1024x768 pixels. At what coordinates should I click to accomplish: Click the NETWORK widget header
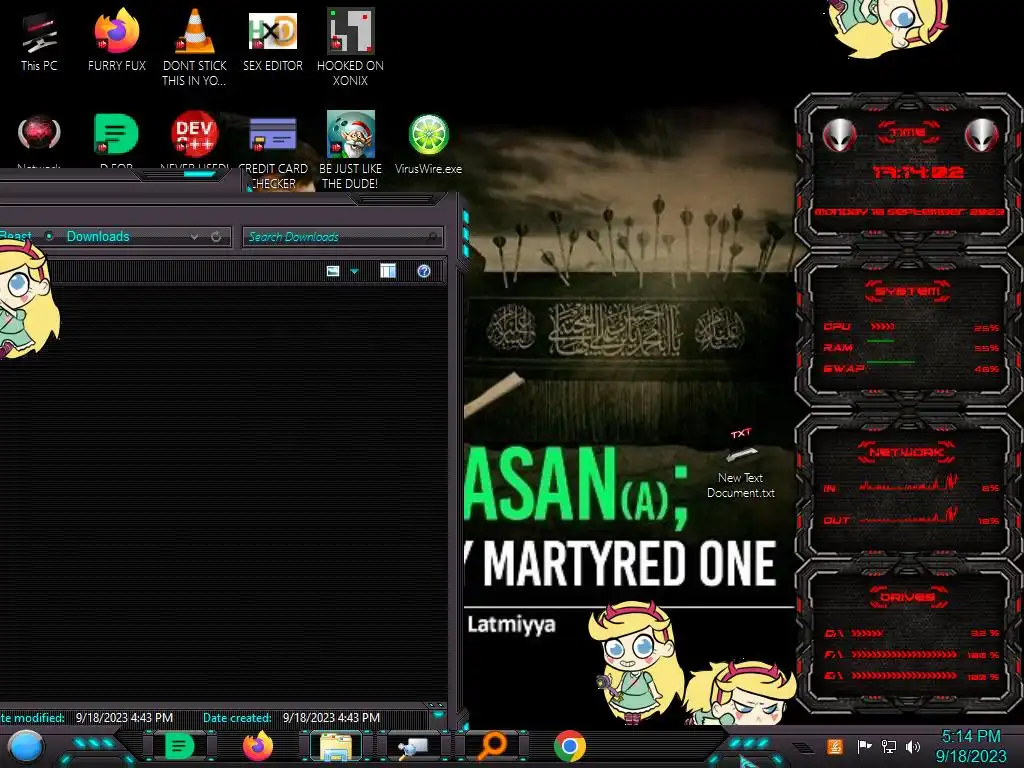[907, 452]
